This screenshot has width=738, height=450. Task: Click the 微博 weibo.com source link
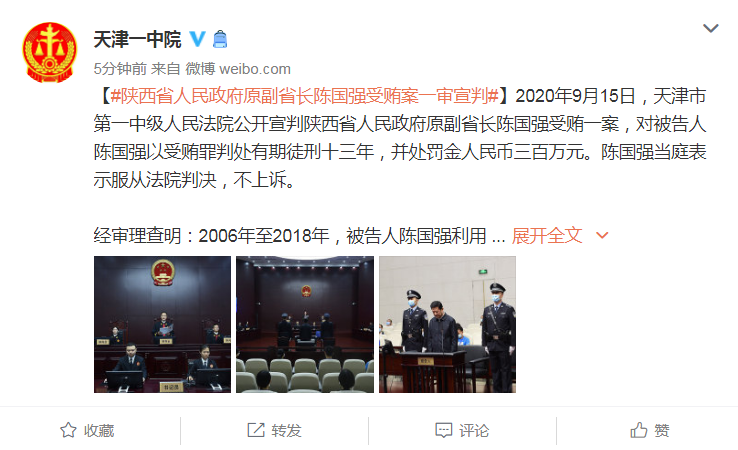(238, 69)
